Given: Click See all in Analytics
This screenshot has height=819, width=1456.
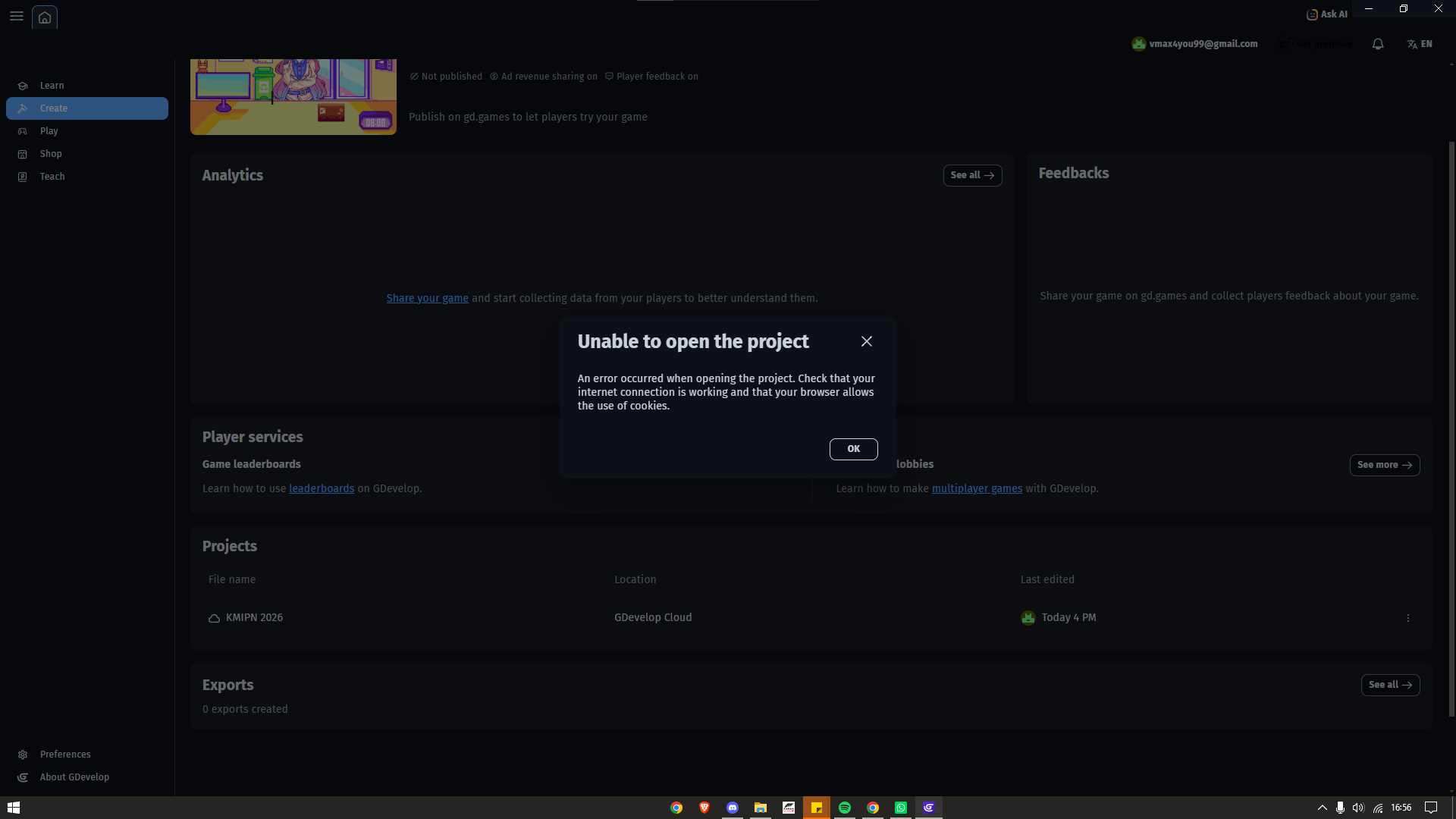Looking at the screenshot, I should coord(972,175).
